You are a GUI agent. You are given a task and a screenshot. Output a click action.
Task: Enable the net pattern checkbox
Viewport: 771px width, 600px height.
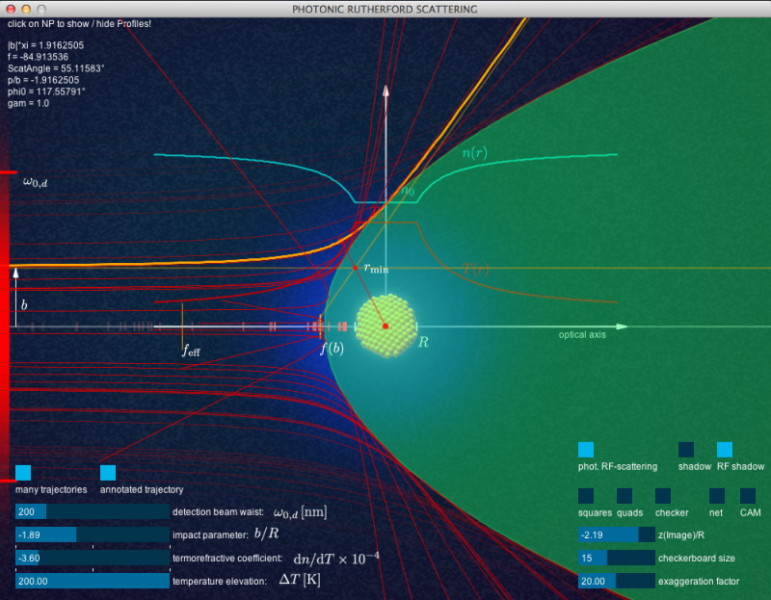tap(717, 496)
